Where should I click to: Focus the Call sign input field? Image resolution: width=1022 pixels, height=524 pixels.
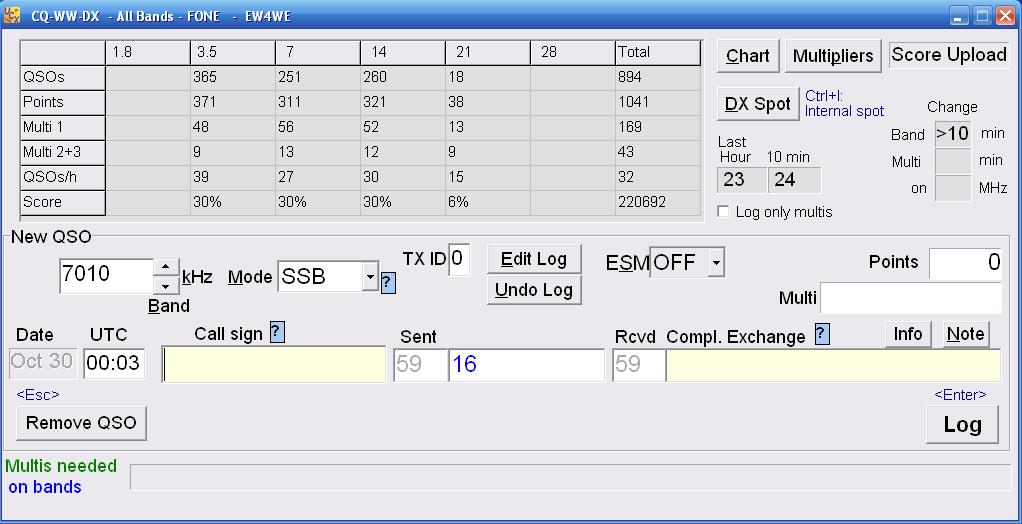pos(274,365)
